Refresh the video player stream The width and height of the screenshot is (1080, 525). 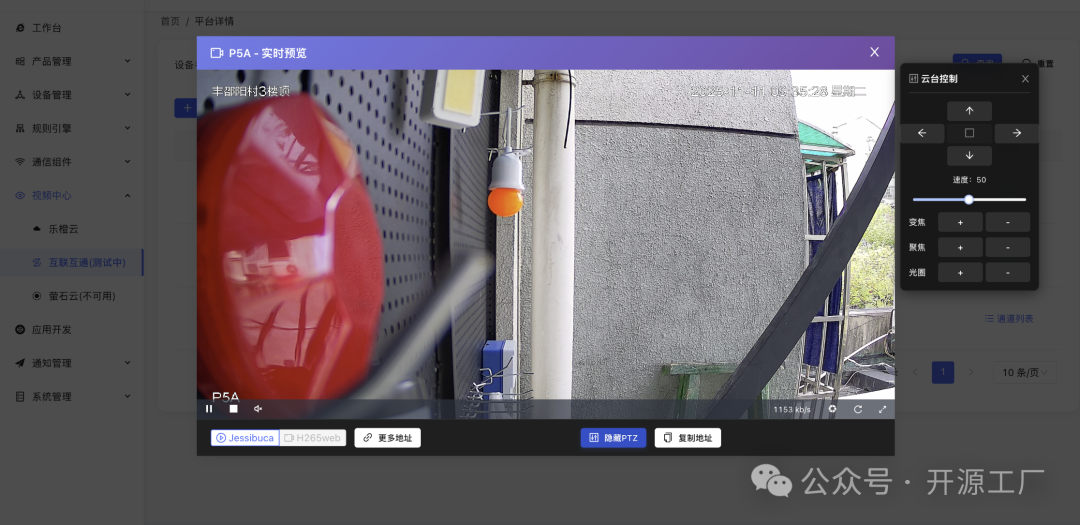858,409
